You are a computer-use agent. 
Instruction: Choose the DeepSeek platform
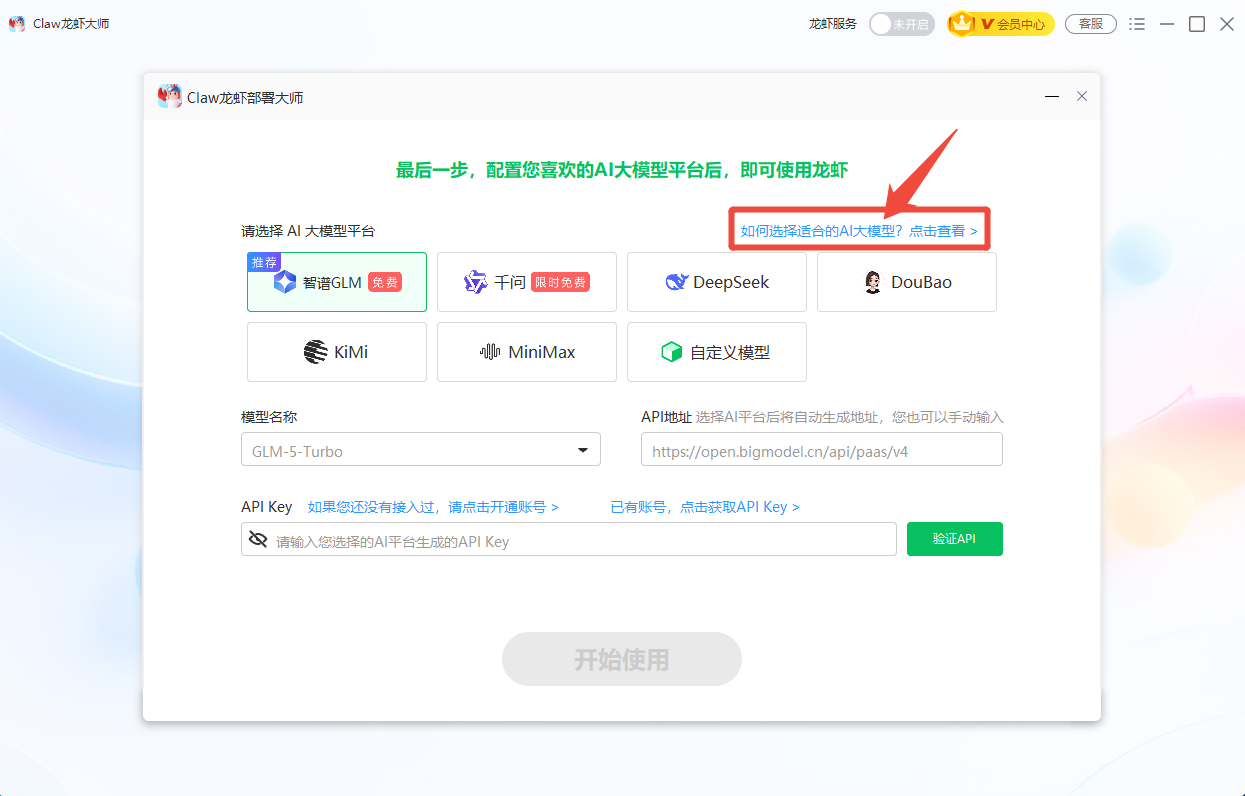point(716,281)
